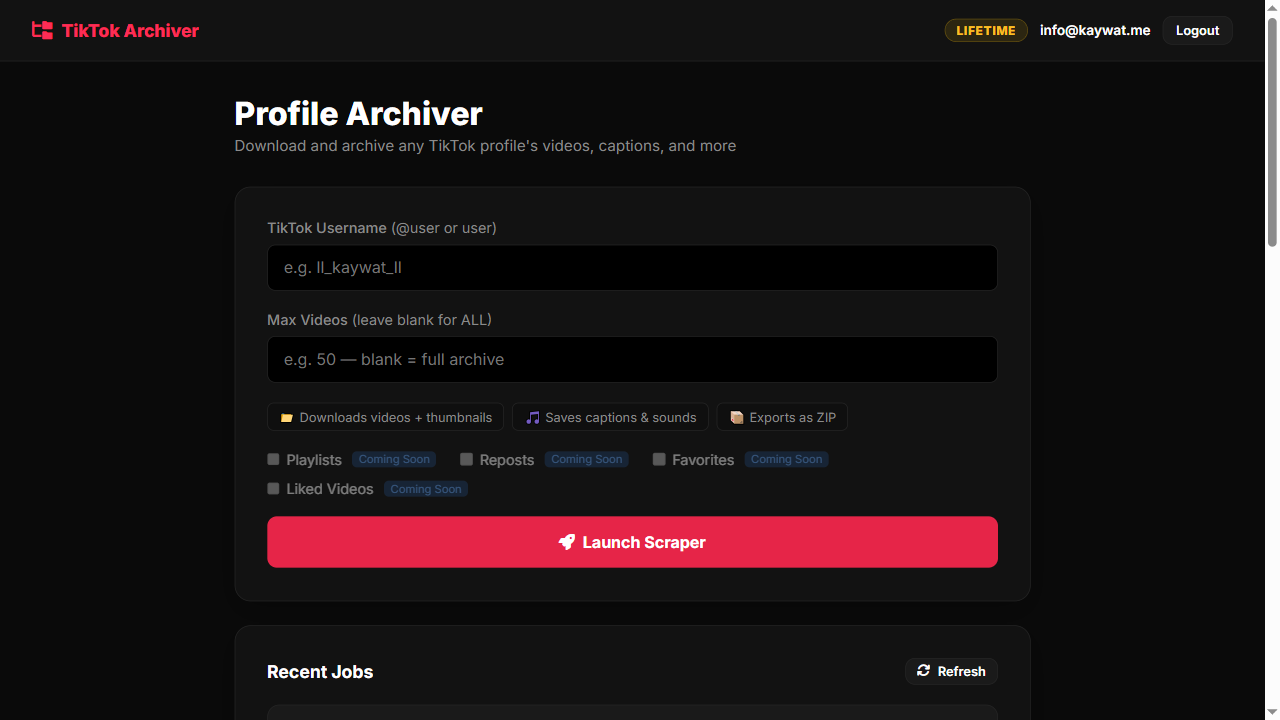Click the scrollbar down arrow
This screenshot has height=720, width=1280.
coord(1272,712)
